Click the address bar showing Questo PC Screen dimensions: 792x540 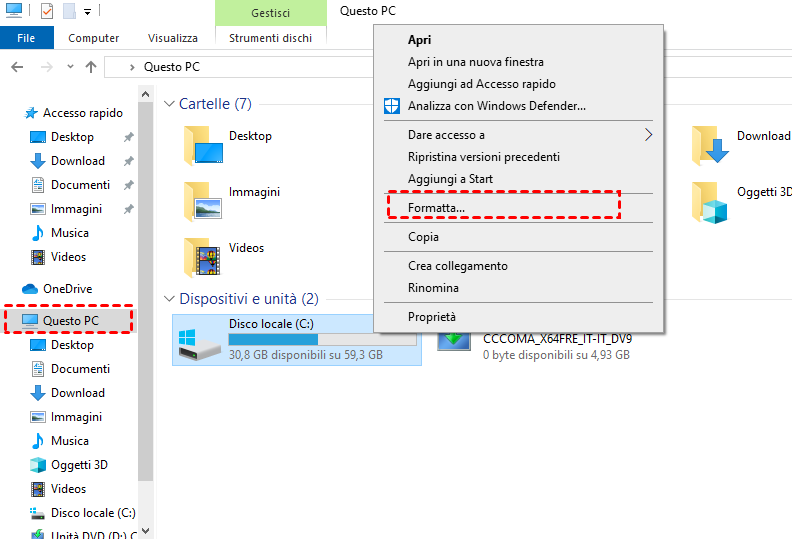tap(239, 67)
